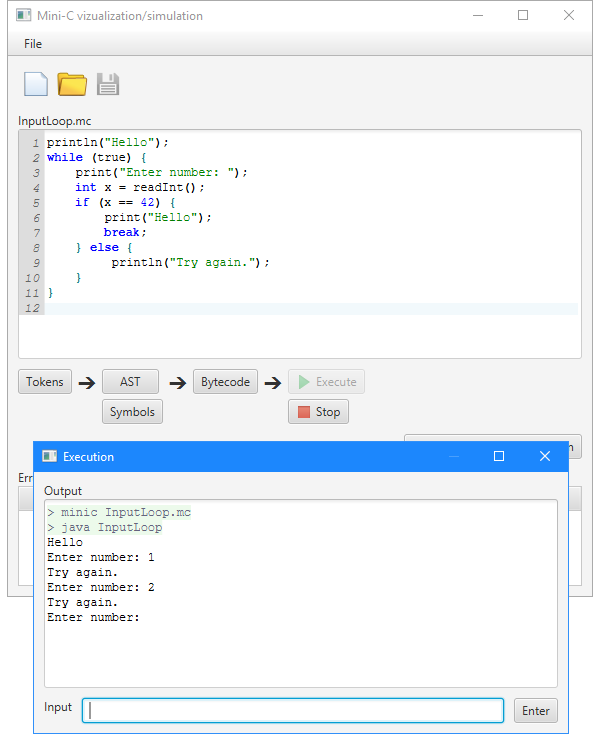Click the 'Enter number: 1' output line

pos(101,558)
